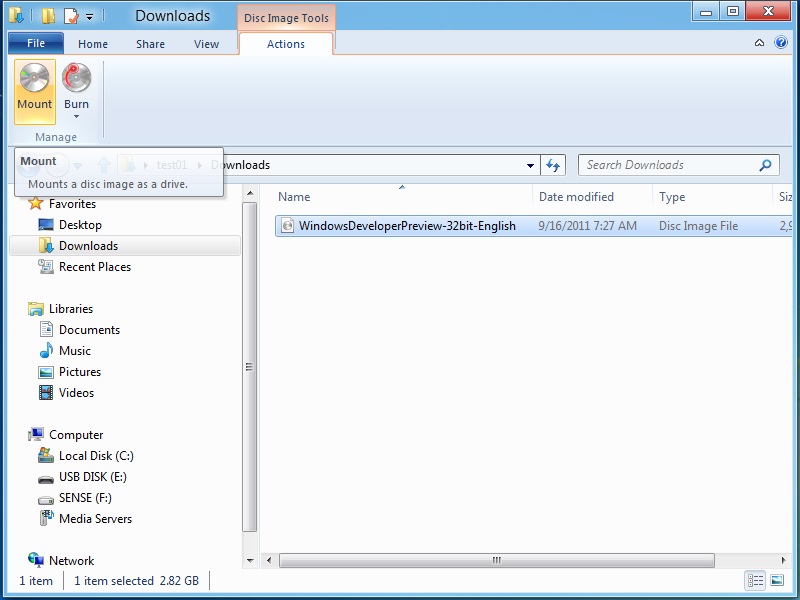Collapse the ribbon with the chevron
800x600 pixels.
tap(760, 43)
